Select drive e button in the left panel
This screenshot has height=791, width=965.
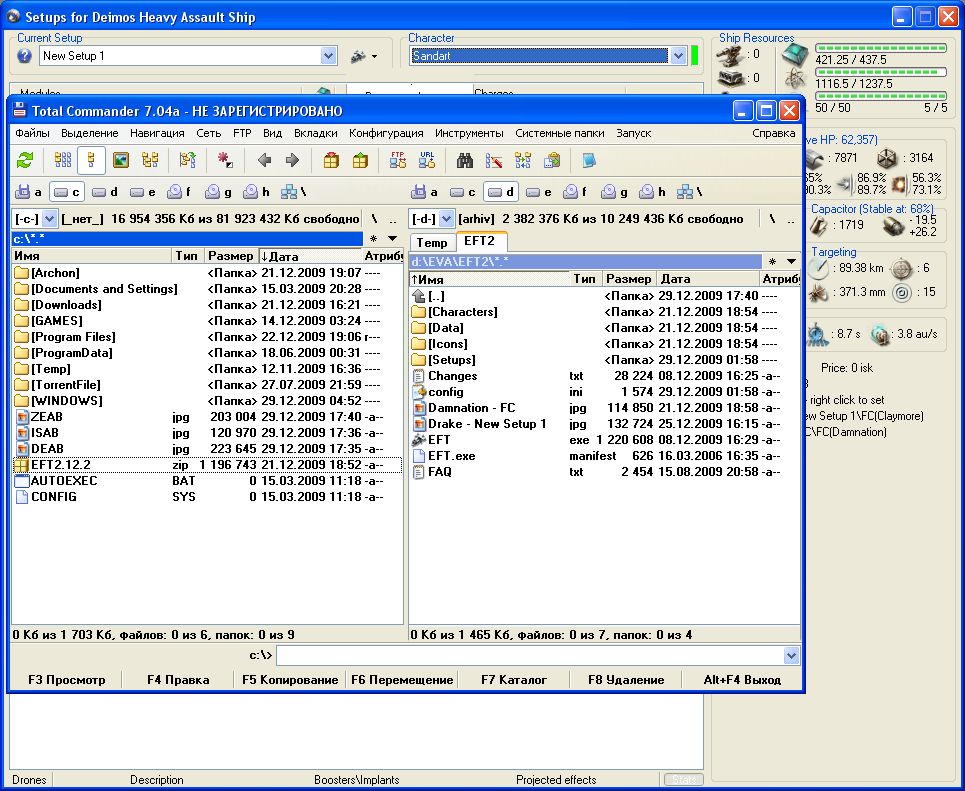143,192
